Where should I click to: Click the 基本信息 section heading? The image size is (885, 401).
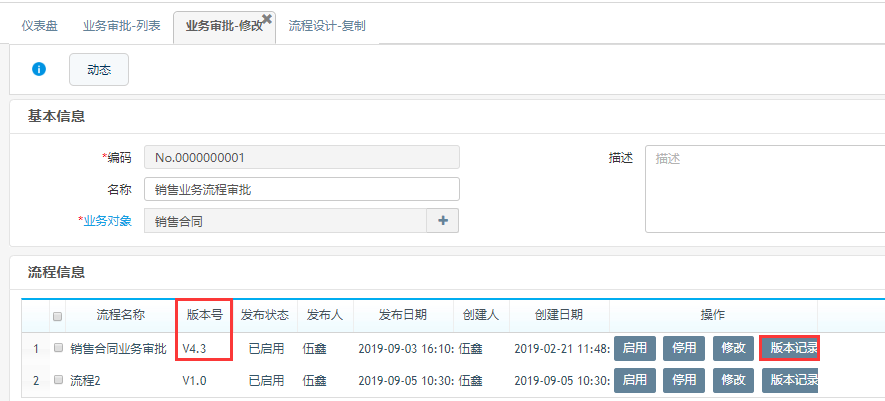pos(56,117)
